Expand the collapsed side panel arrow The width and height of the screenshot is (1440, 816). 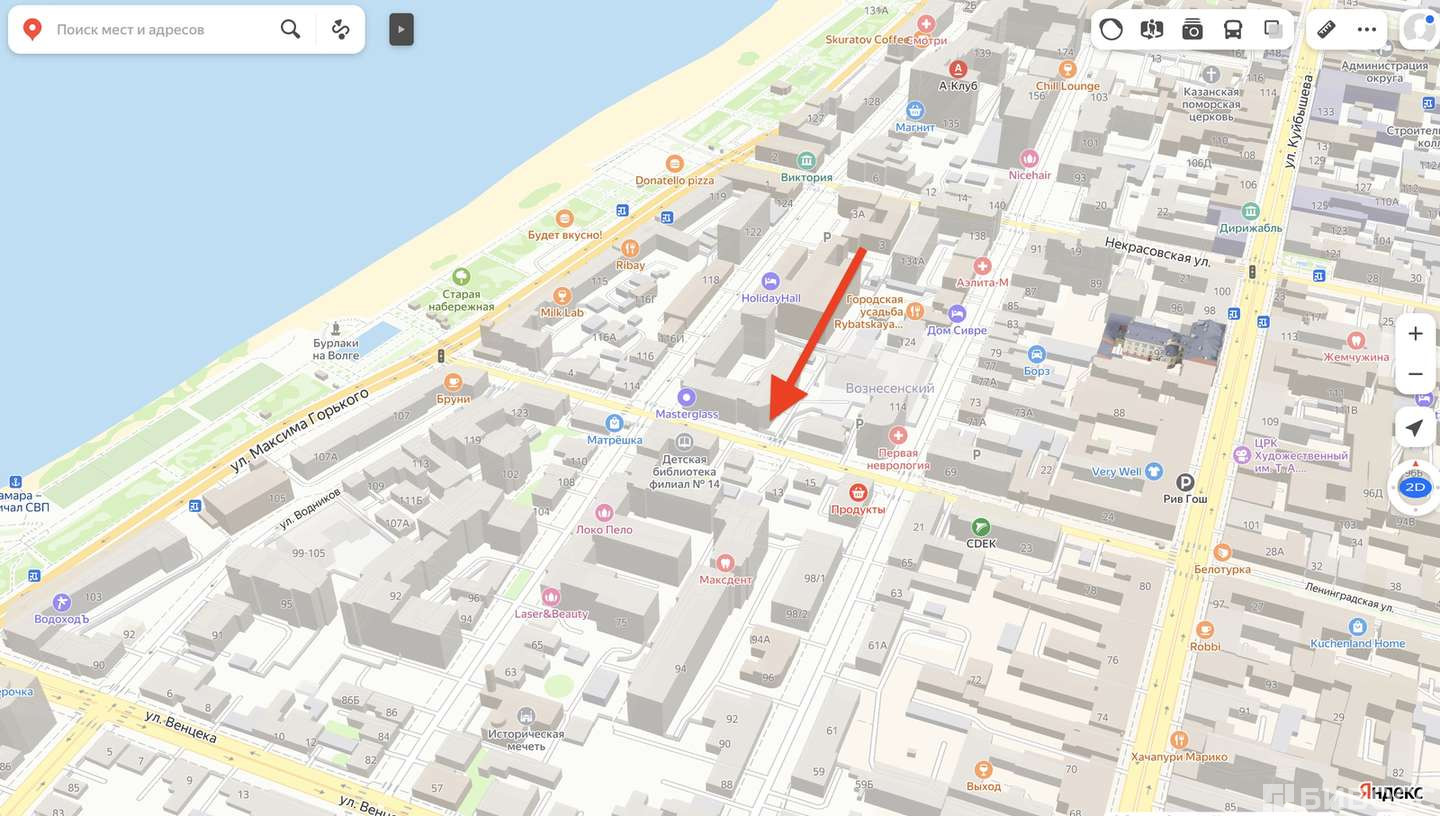click(x=401, y=29)
